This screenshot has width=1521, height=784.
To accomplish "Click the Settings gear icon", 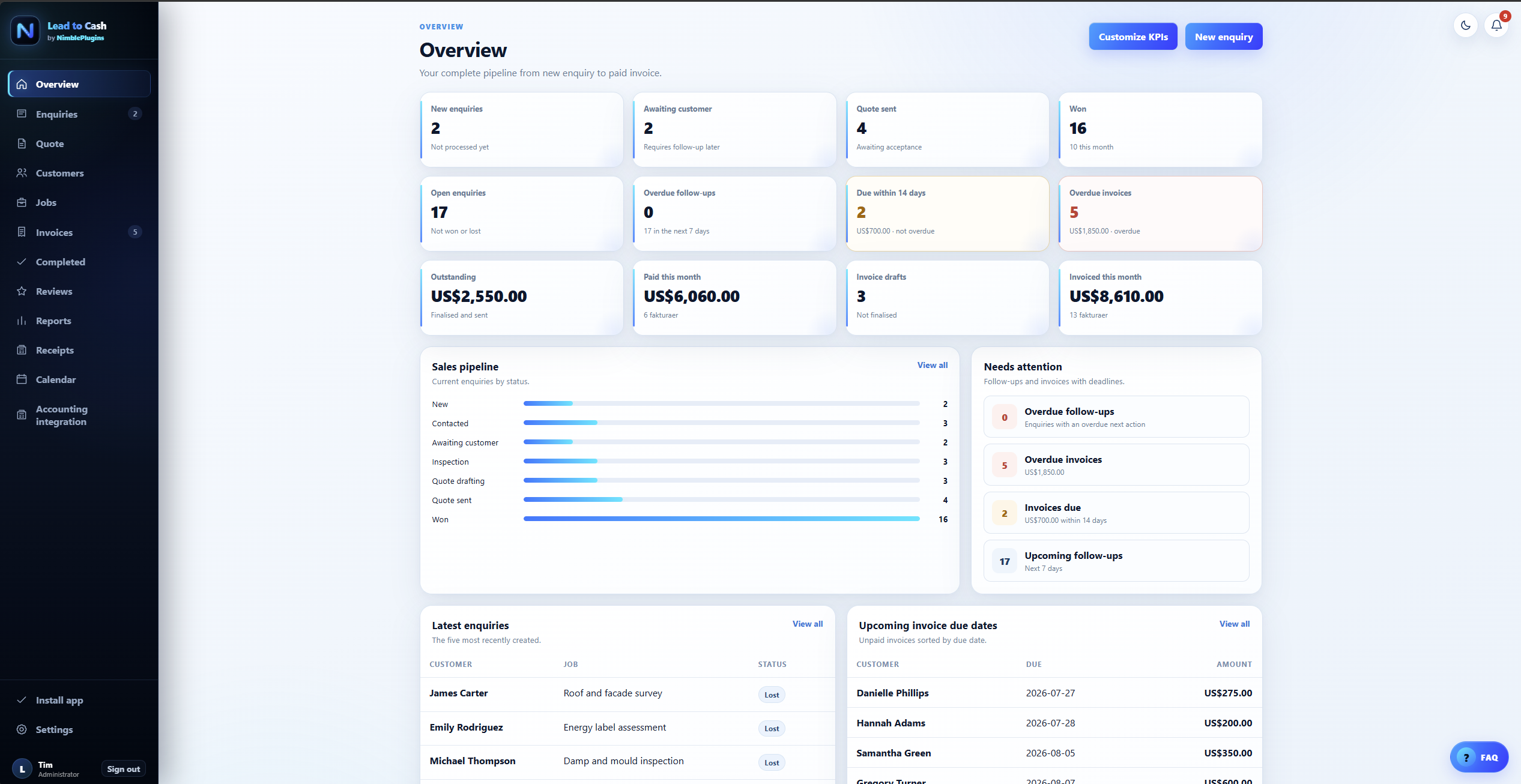I will 22,729.
